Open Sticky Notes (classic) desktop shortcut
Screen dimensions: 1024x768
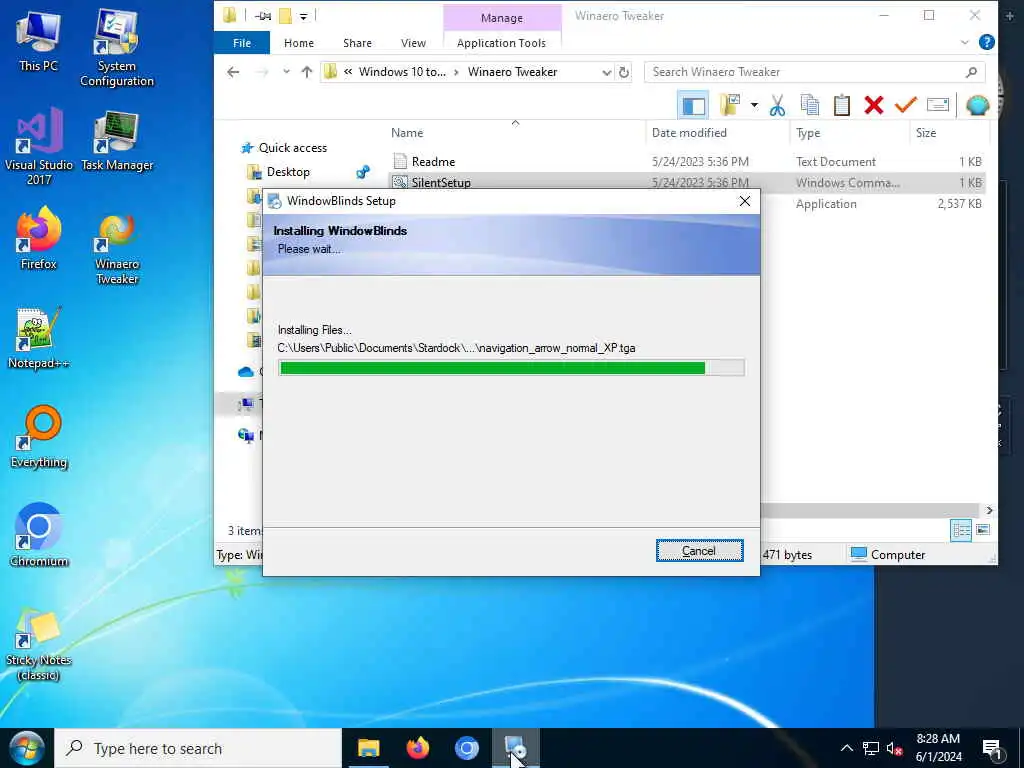[x=39, y=645]
